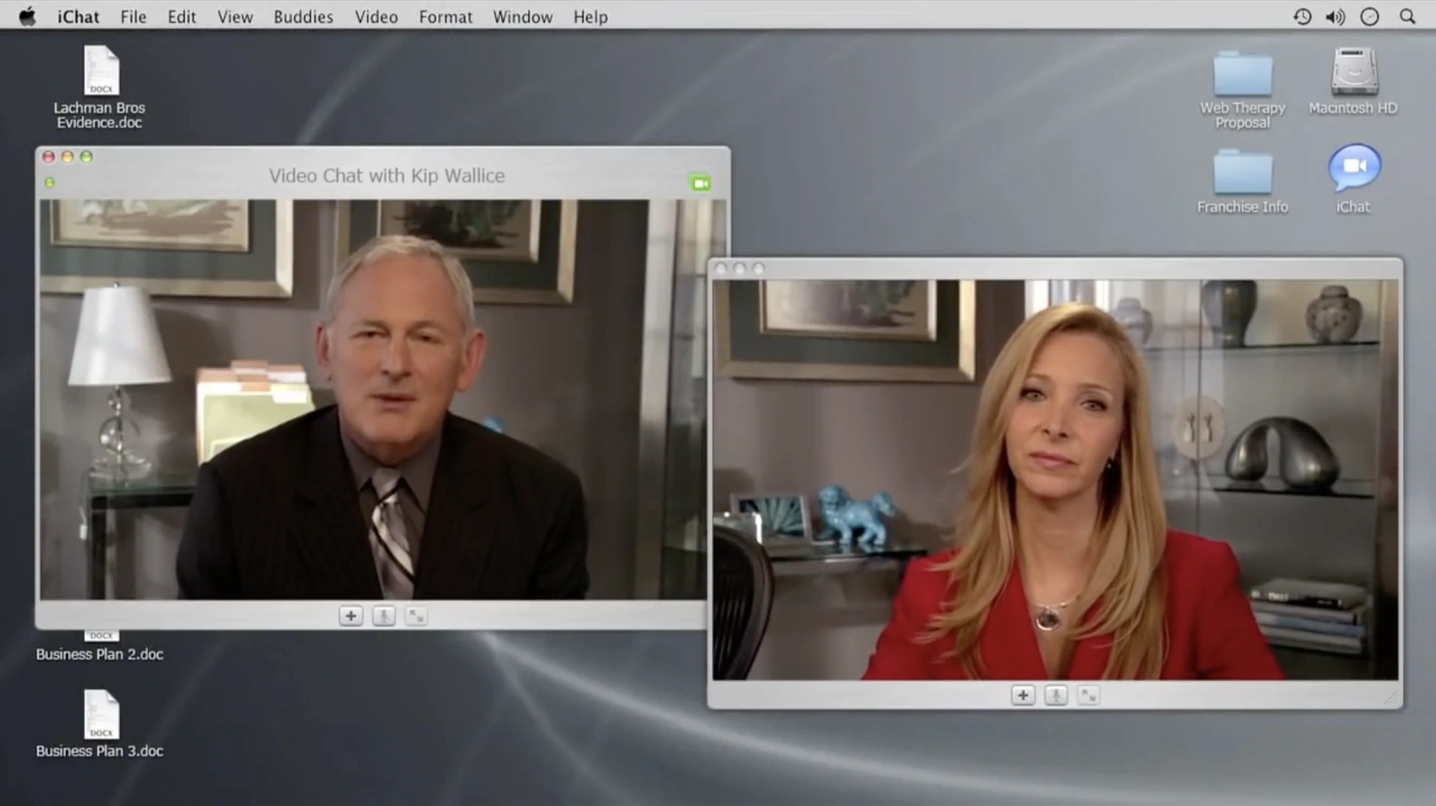1436x806 pixels.
Task: Toggle full screen under the blonde woman's video
Action: click(x=1089, y=695)
